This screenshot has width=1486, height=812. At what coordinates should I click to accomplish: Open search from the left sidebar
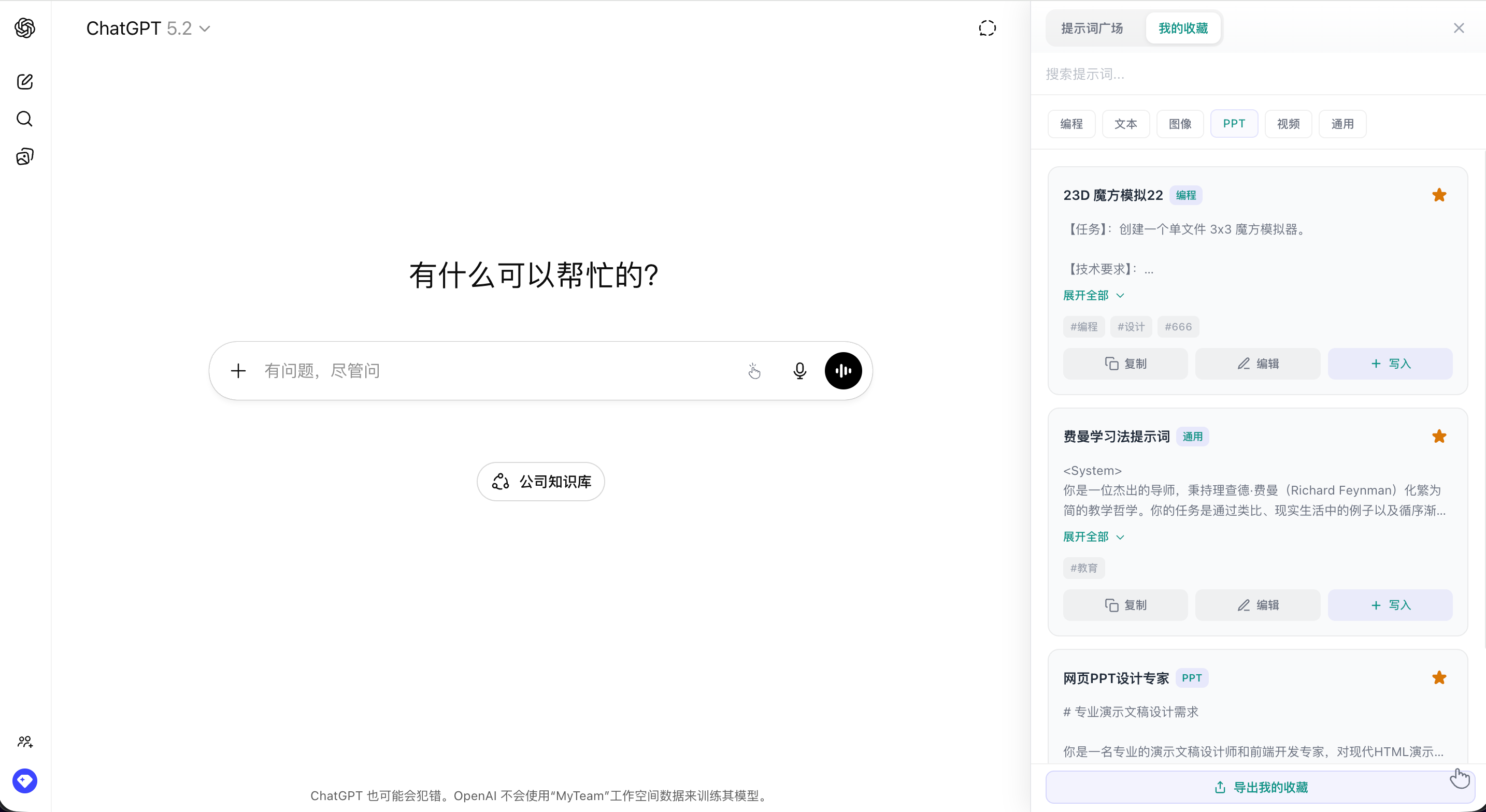[25, 120]
